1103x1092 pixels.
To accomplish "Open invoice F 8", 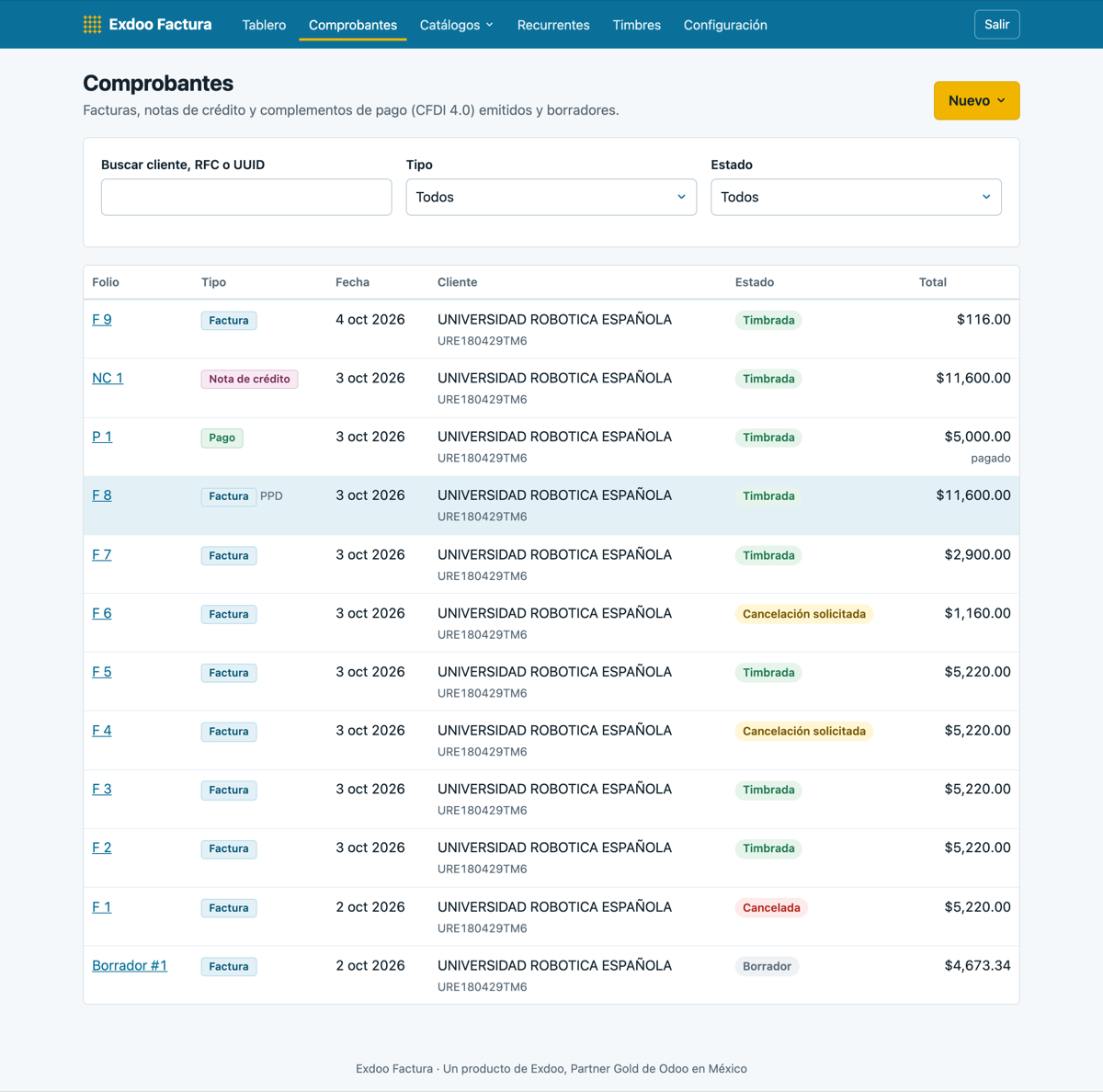I will [102, 495].
